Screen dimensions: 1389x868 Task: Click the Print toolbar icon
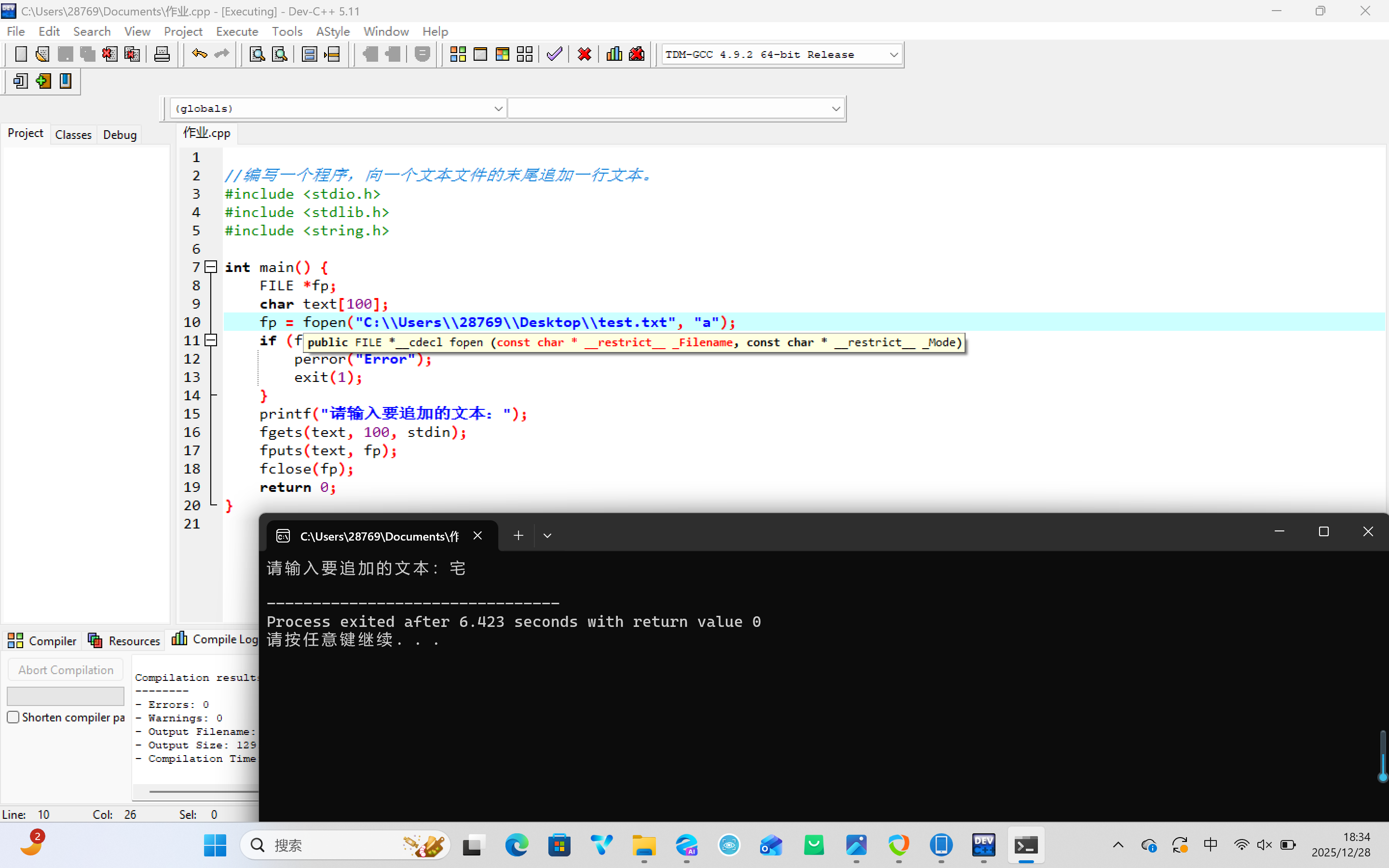click(x=162, y=54)
